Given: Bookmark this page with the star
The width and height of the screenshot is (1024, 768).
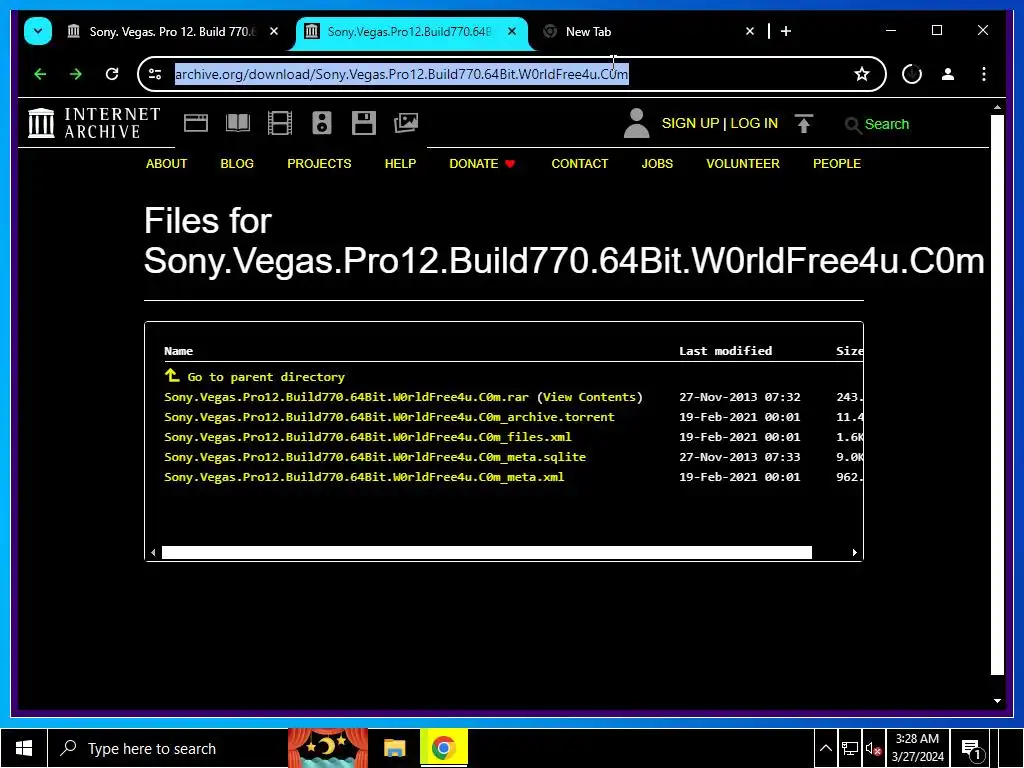Looking at the screenshot, I should pyautogui.click(x=862, y=74).
